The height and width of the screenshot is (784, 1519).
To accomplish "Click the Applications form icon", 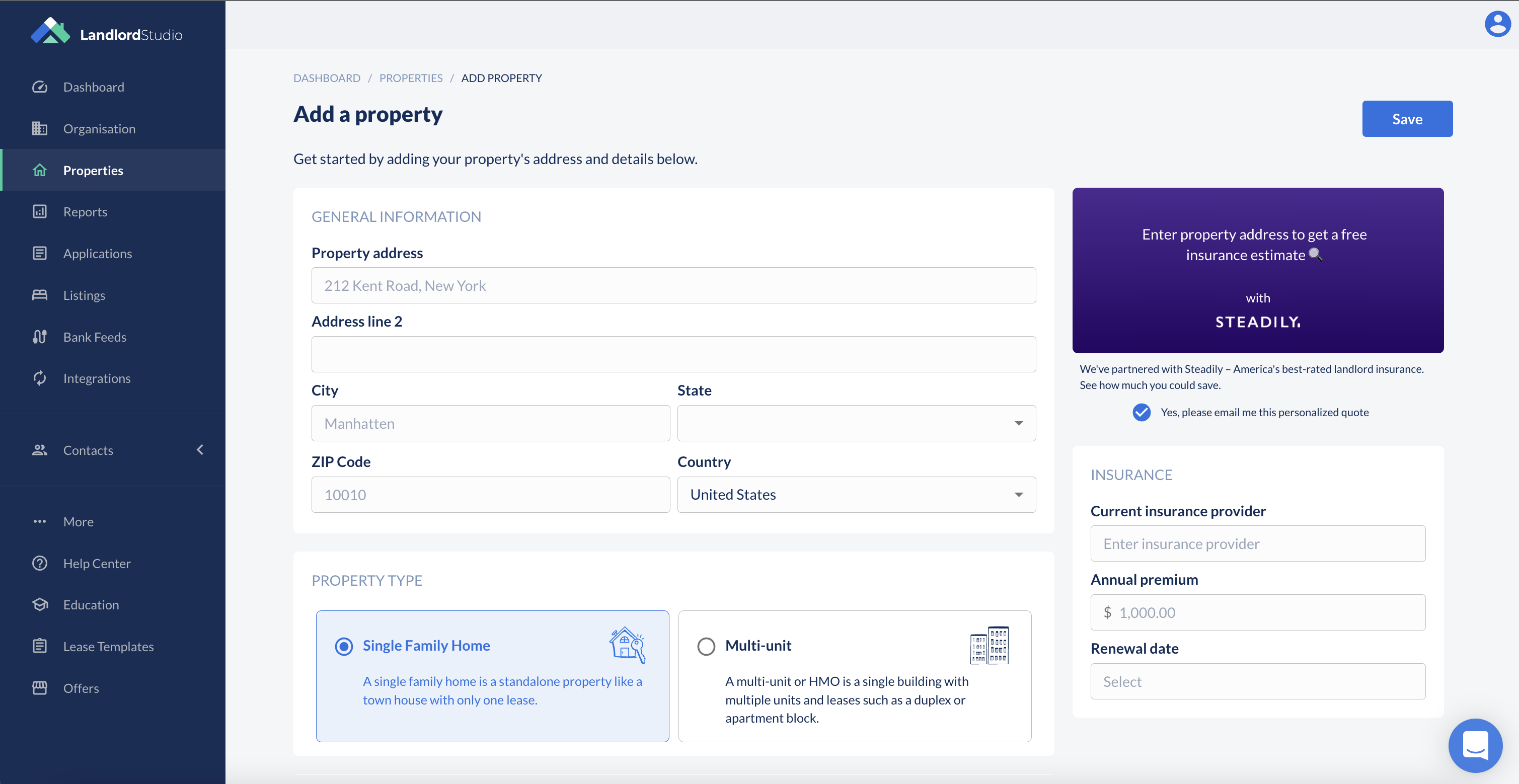I will [x=39, y=254].
